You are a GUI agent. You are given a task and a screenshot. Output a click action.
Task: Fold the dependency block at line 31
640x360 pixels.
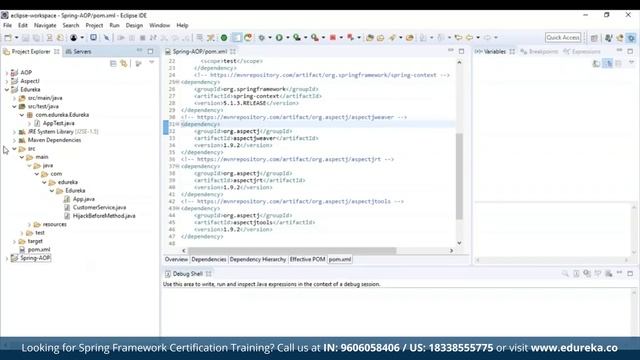[178, 124]
